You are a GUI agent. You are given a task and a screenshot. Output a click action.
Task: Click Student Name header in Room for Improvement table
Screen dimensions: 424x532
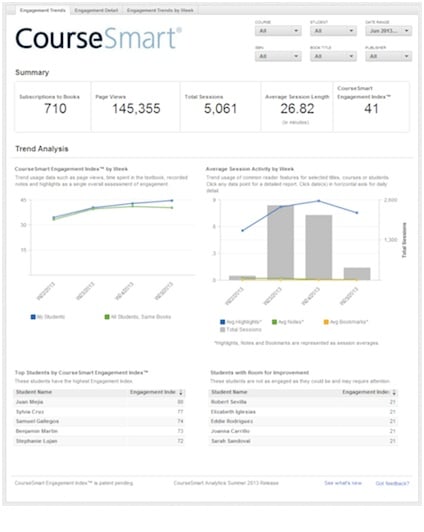click(229, 392)
